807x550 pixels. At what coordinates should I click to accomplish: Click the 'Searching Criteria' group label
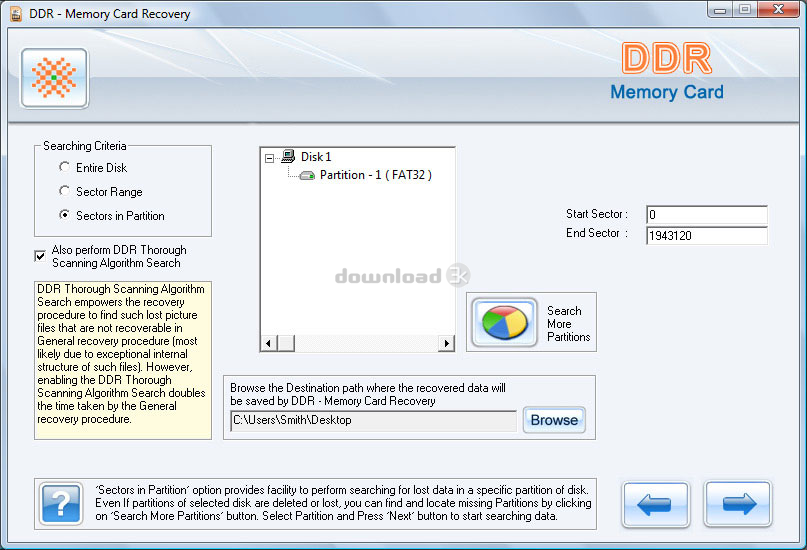point(84,146)
